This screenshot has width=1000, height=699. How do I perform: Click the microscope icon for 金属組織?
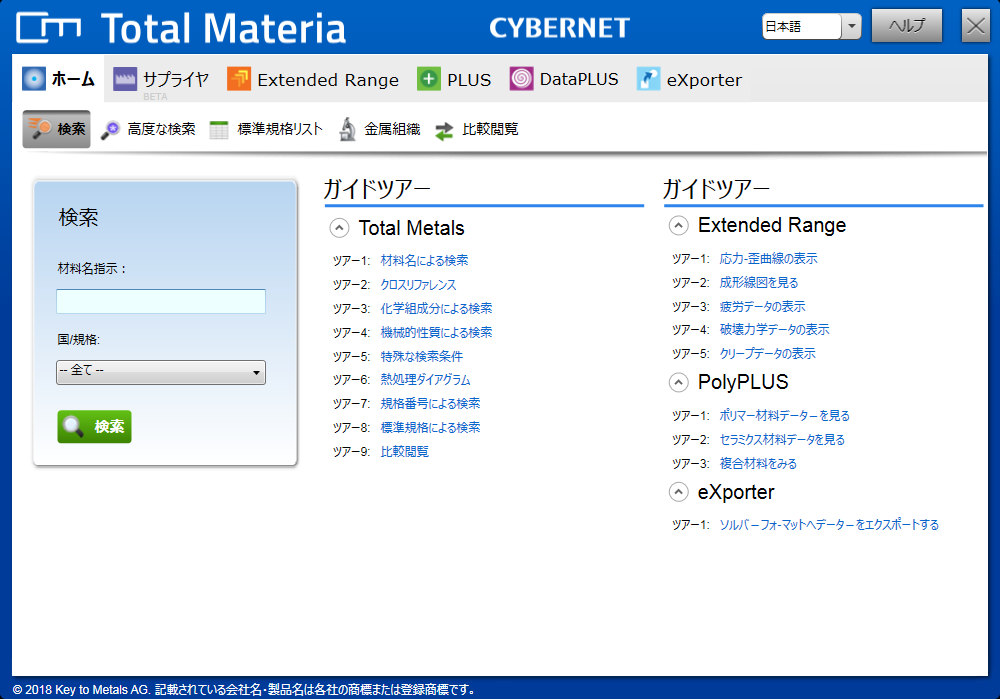(348, 129)
